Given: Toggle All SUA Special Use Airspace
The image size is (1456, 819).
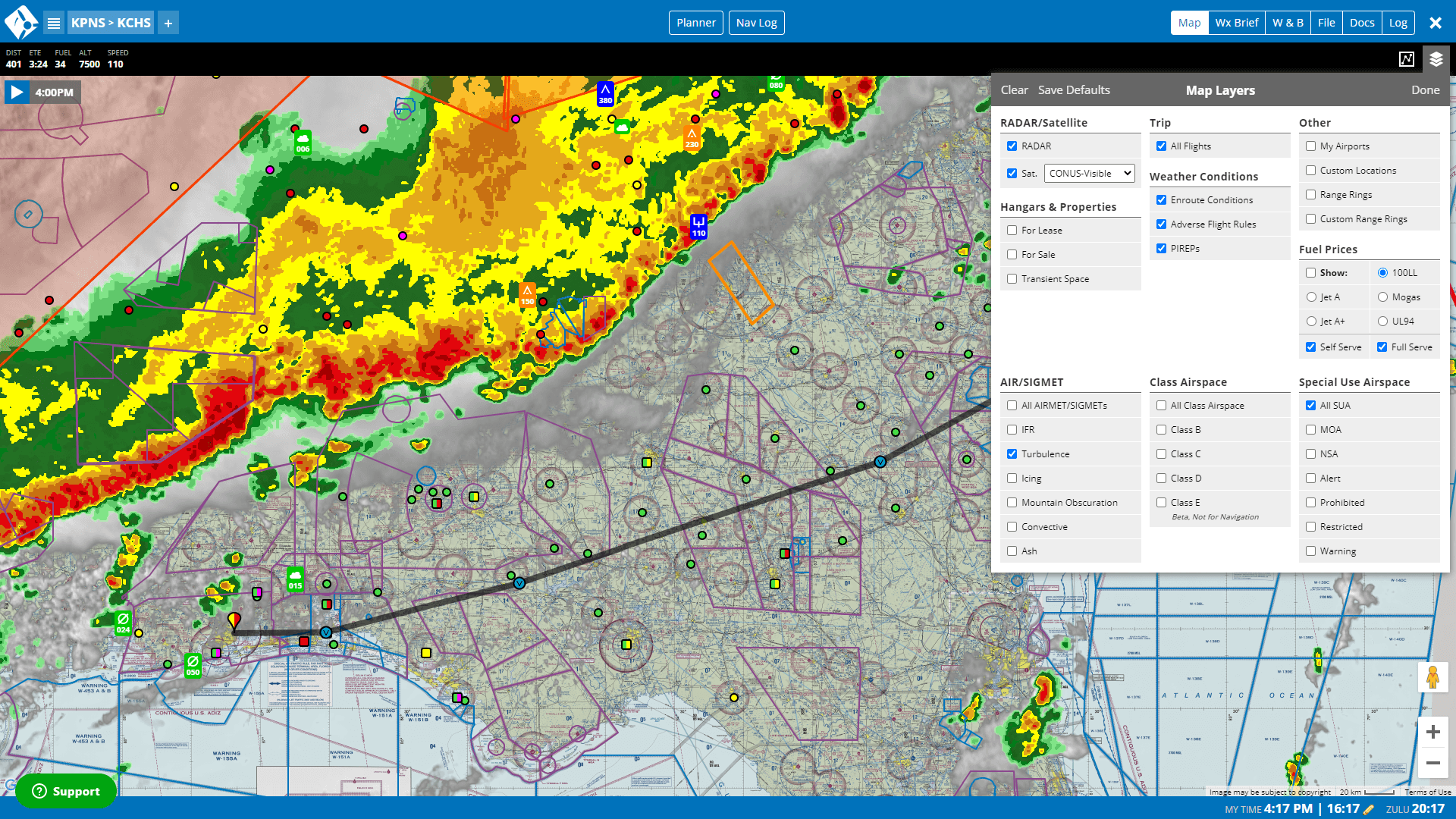Looking at the screenshot, I should click(1311, 405).
